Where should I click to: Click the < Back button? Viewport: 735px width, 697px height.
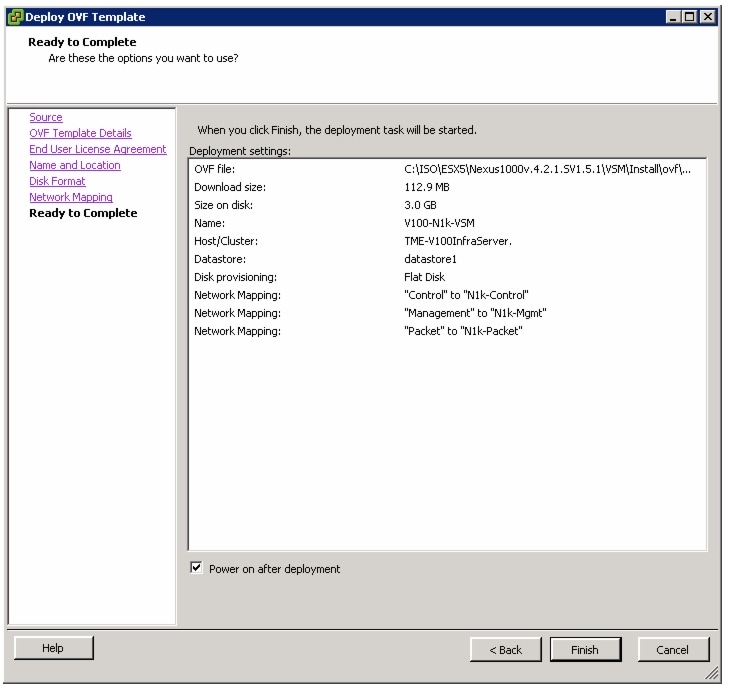505,650
